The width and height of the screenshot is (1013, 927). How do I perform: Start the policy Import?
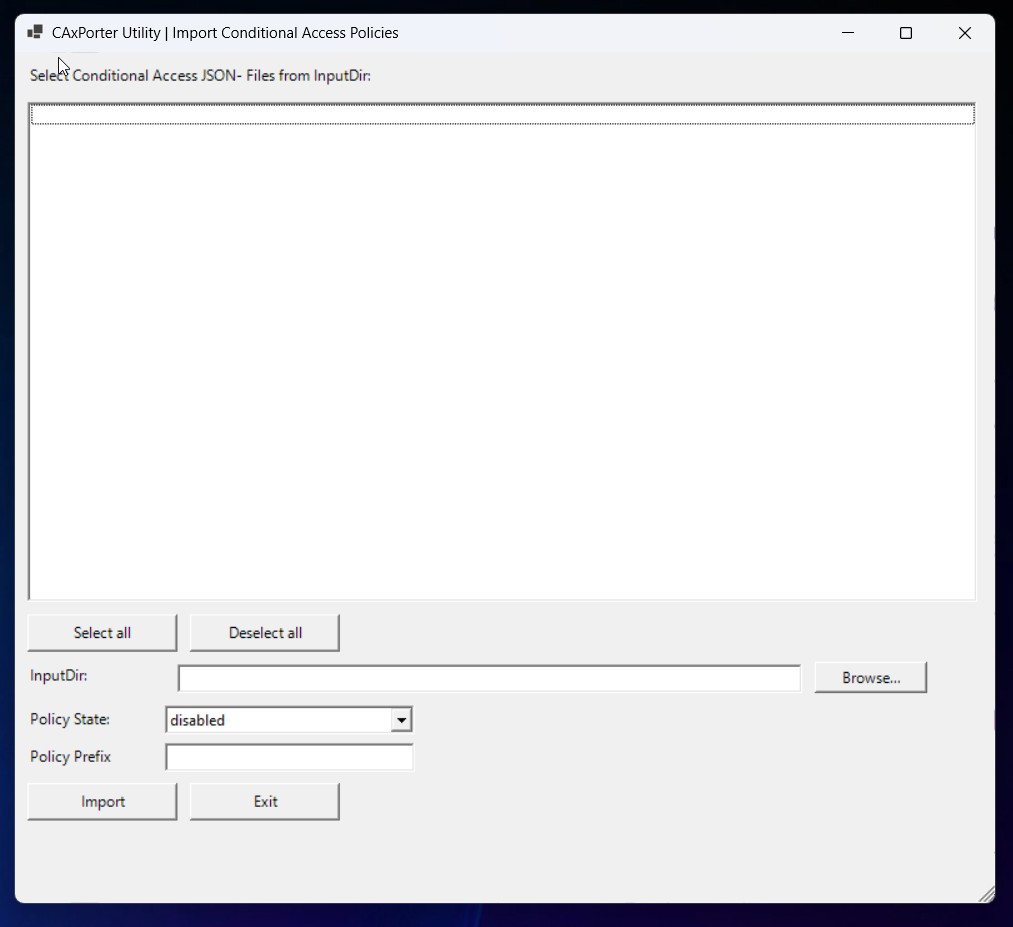point(102,802)
